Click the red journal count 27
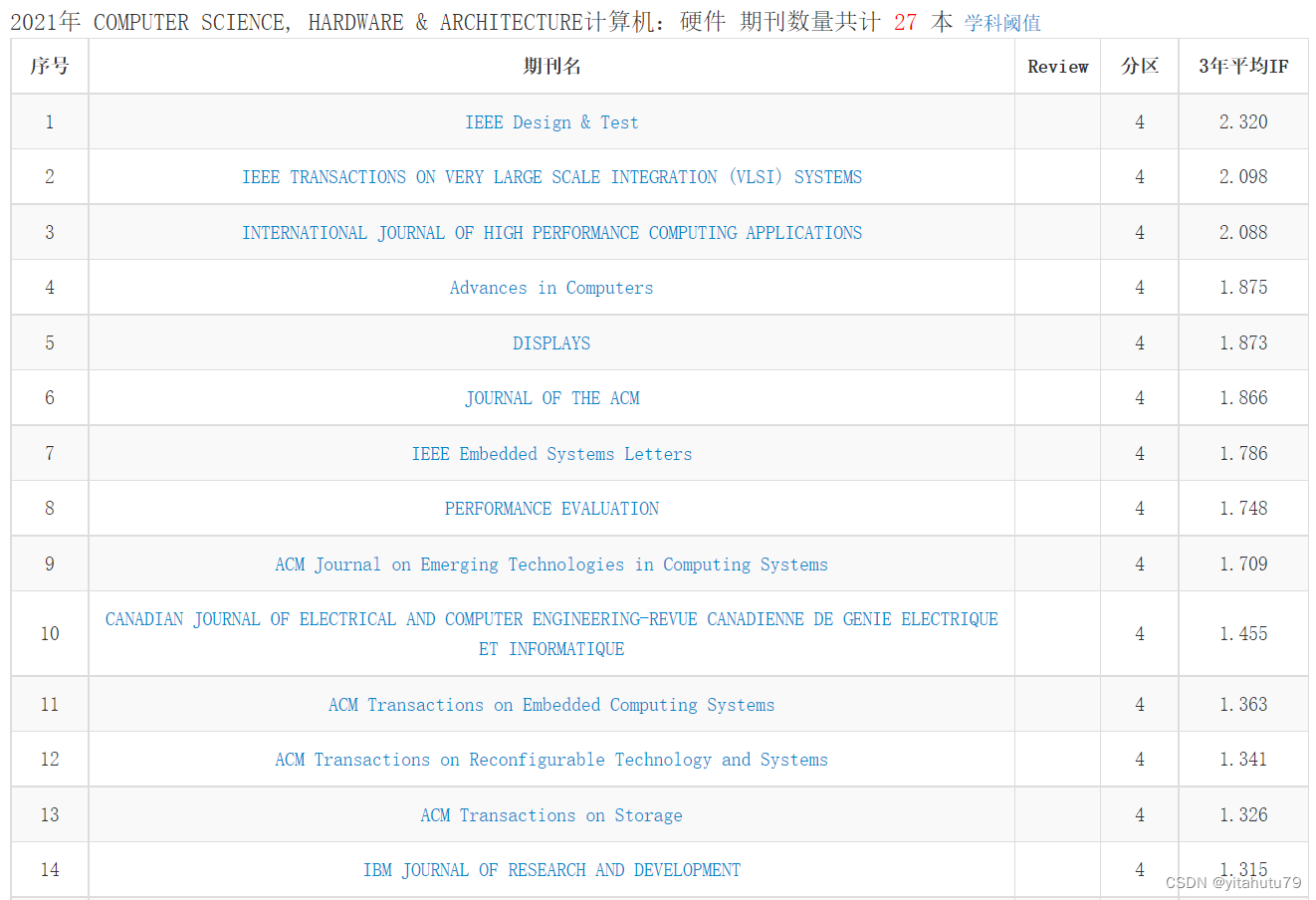 point(905,22)
